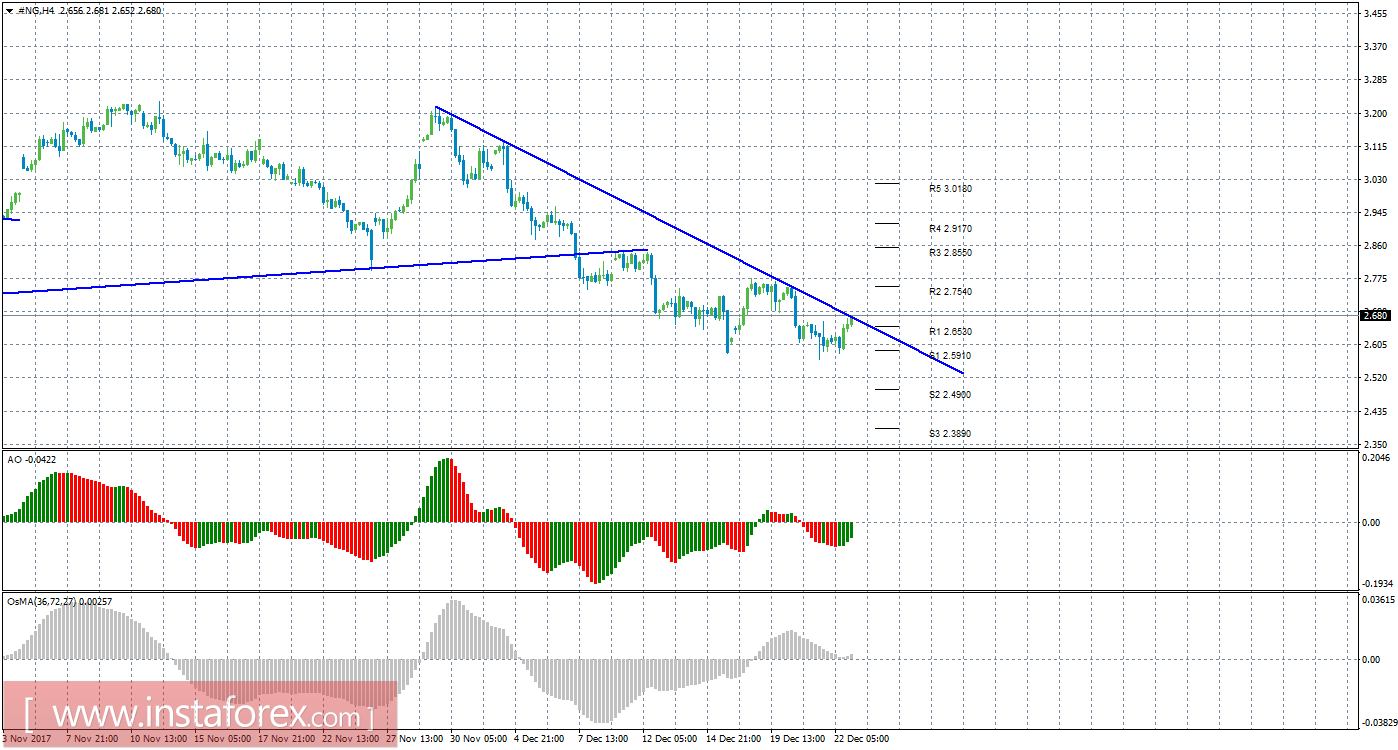Click the -0.1934 AO scale value
This screenshot has width=1398, height=750.
(x=1376, y=583)
